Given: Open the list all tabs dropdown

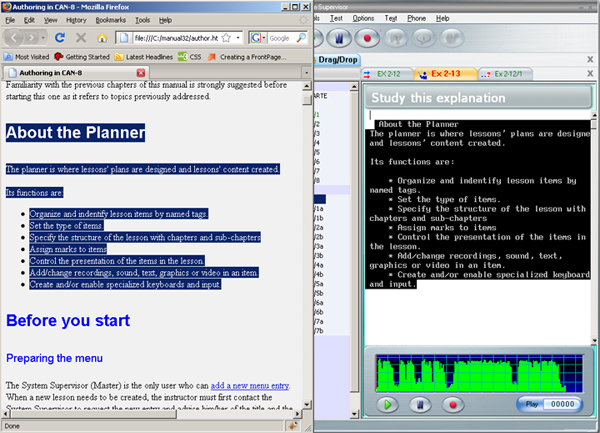Looking at the screenshot, I should coord(305,73).
